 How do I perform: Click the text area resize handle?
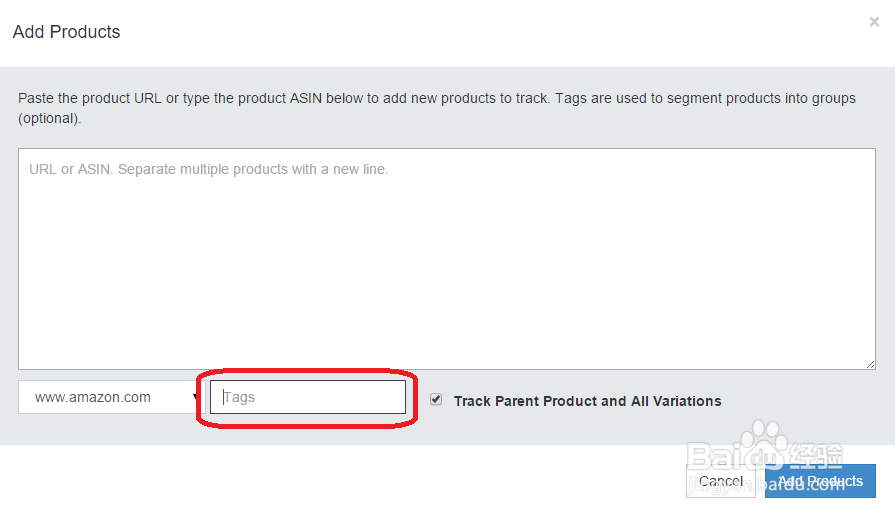[870, 364]
